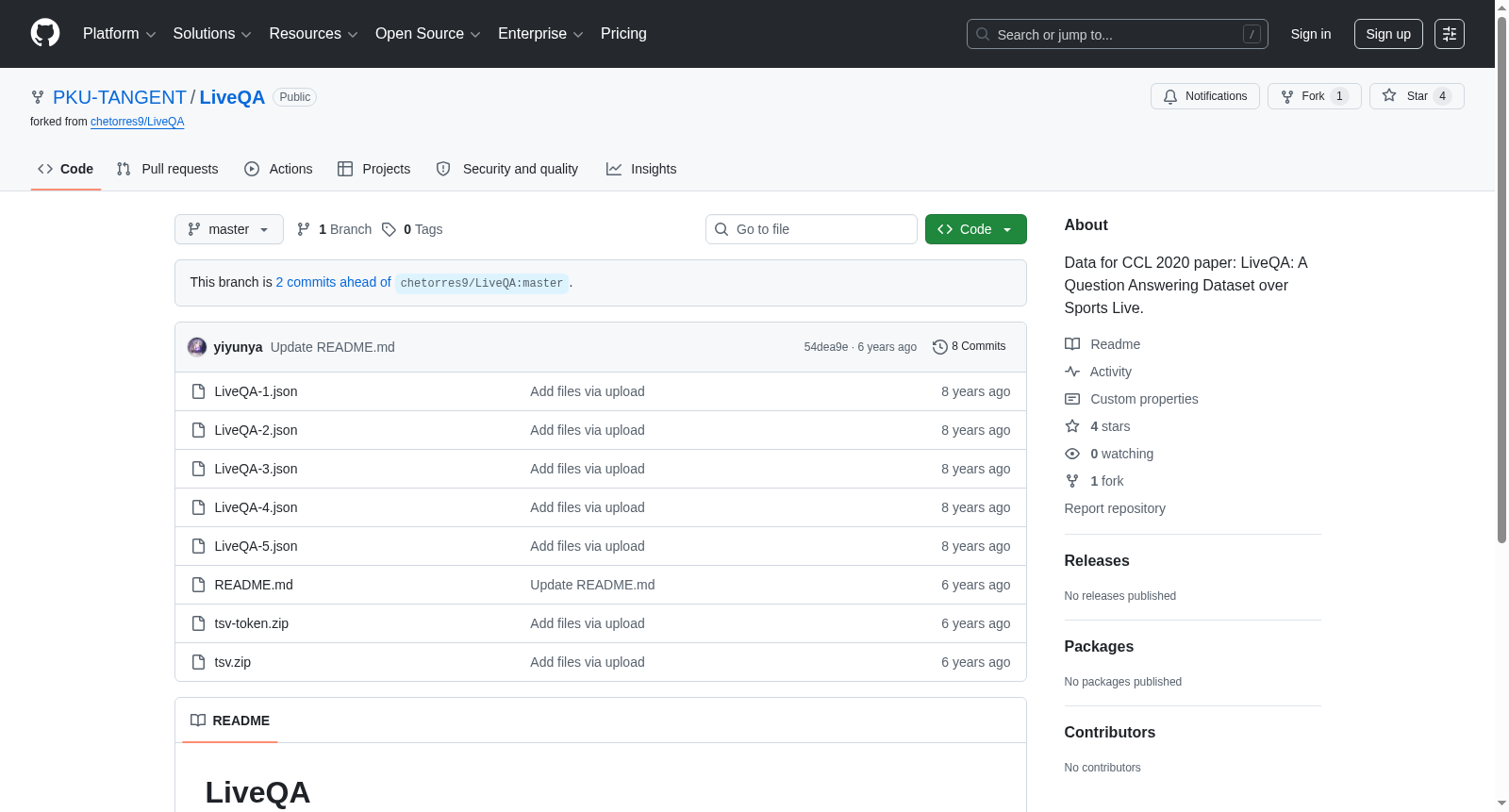
Task: Click the star icon beside 4 stars
Action: (x=1072, y=426)
